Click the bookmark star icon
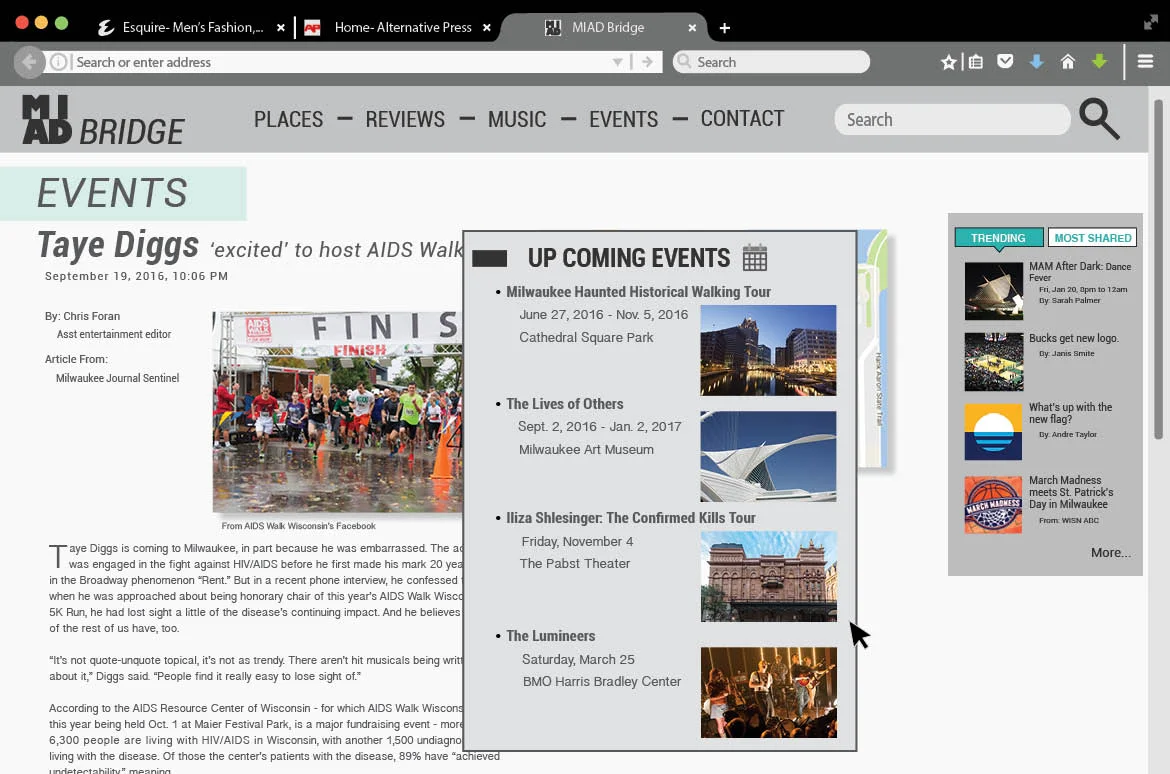This screenshot has width=1170, height=774. [948, 62]
